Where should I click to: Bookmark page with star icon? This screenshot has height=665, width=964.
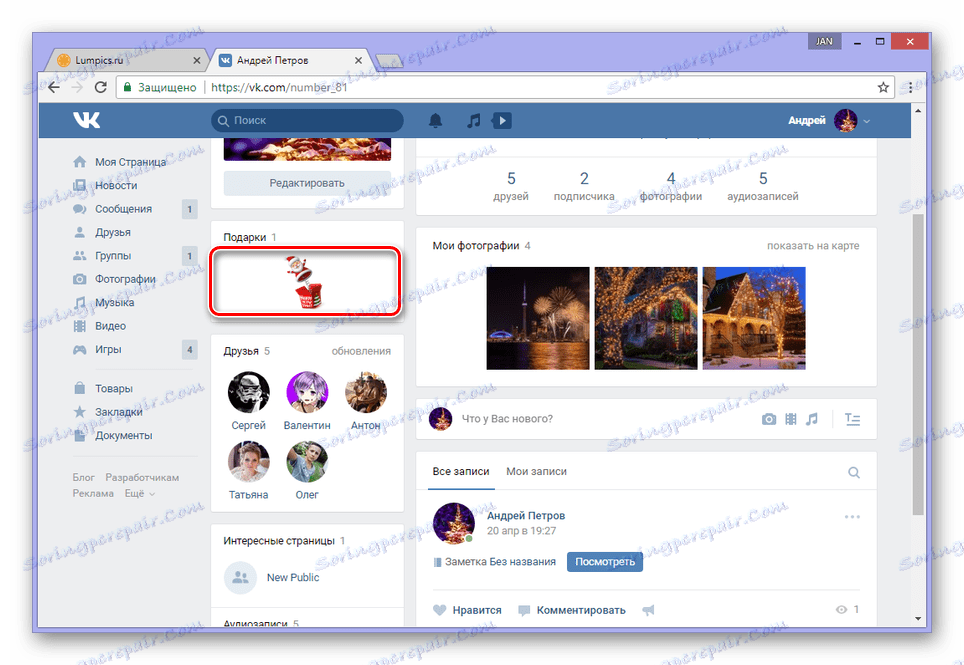pos(883,87)
